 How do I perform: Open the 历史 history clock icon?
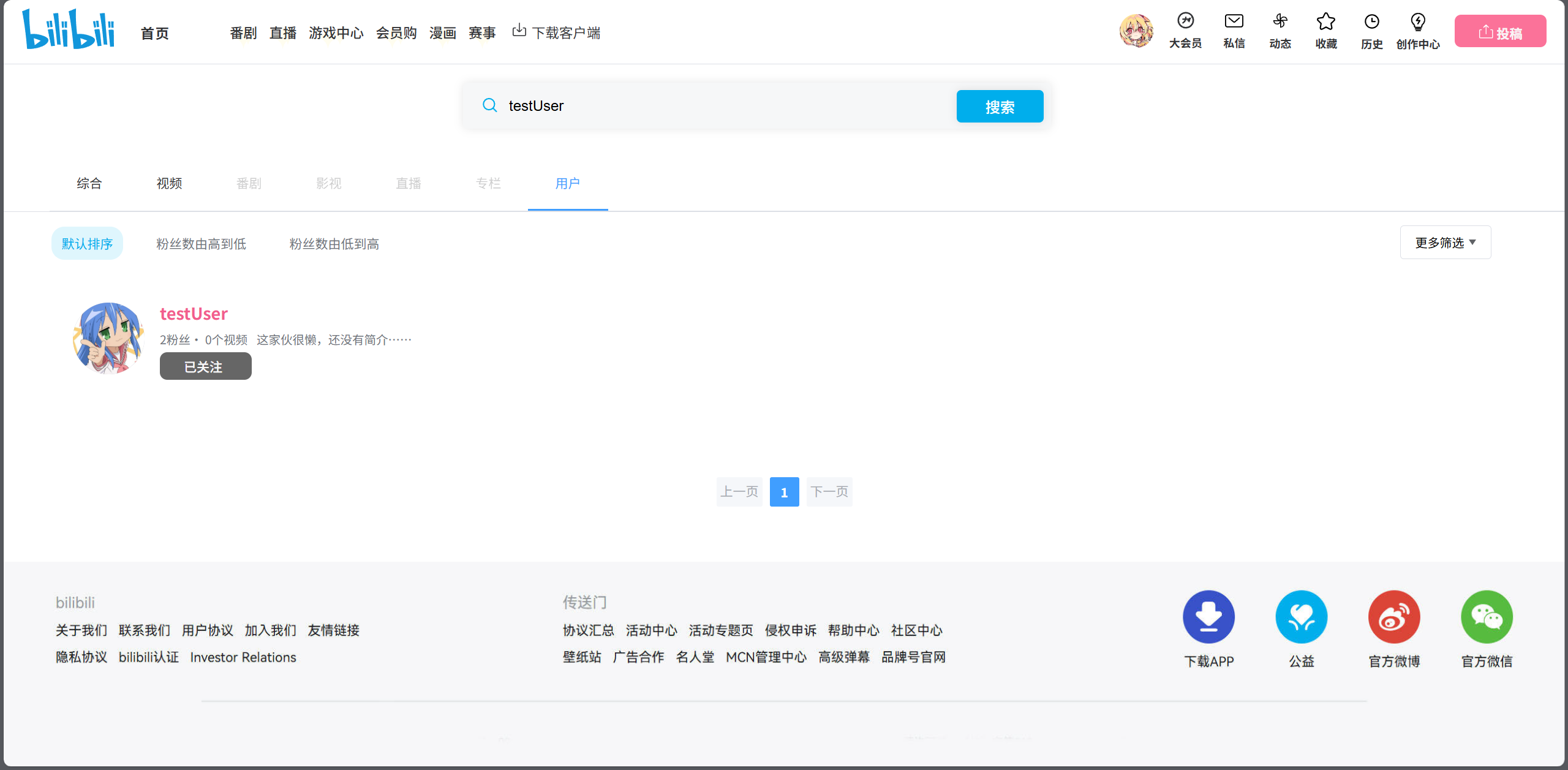point(1371,22)
